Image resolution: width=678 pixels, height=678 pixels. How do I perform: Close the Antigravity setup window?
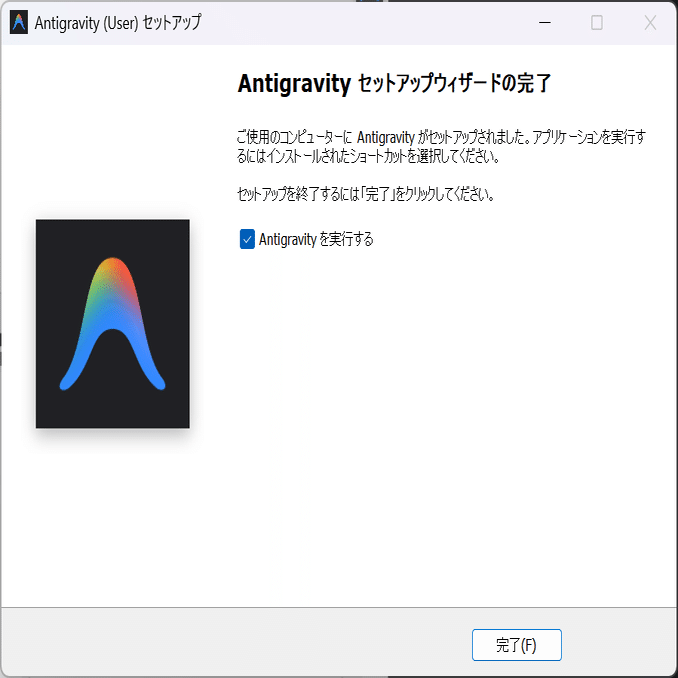point(650,22)
